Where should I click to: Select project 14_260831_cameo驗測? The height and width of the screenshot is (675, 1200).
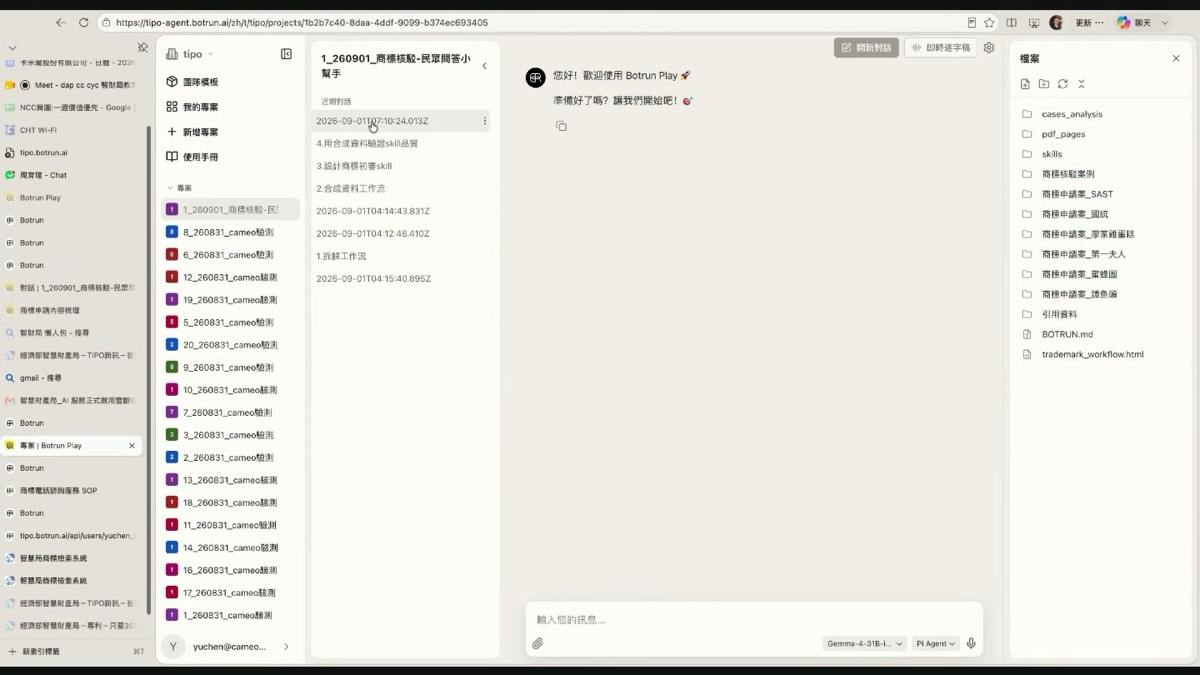230,548
